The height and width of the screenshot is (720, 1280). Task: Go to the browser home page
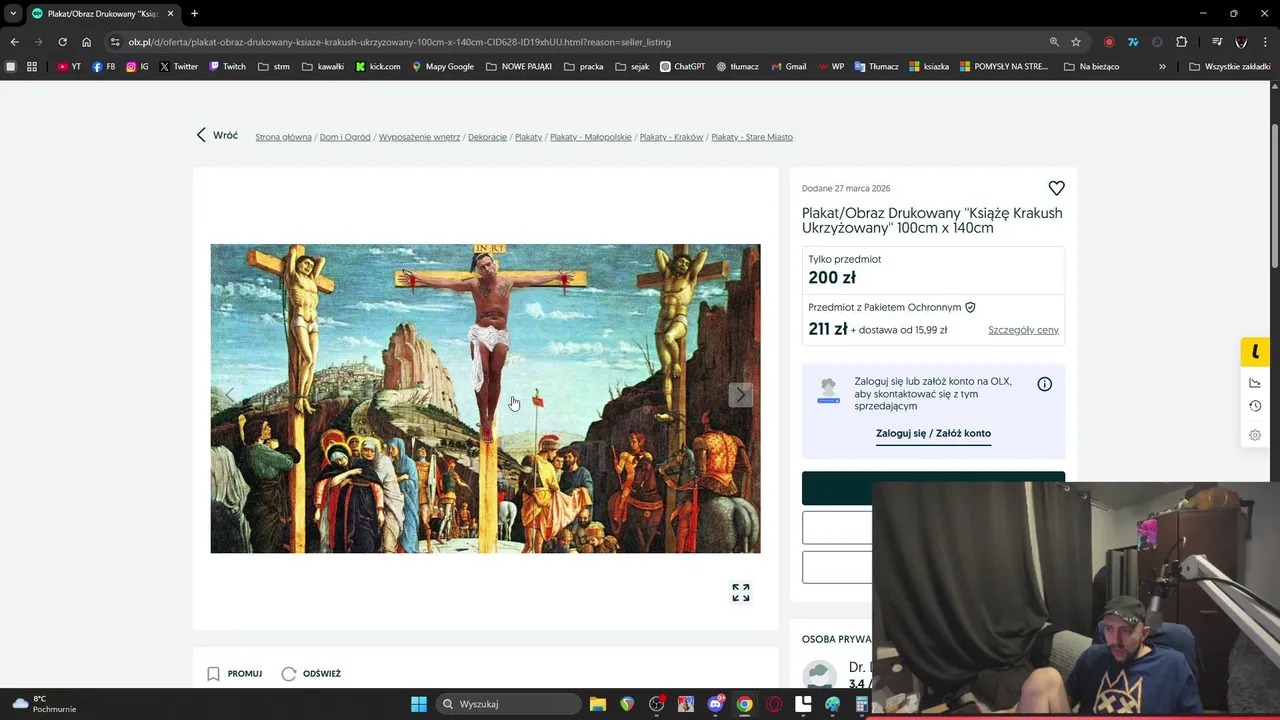click(86, 42)
